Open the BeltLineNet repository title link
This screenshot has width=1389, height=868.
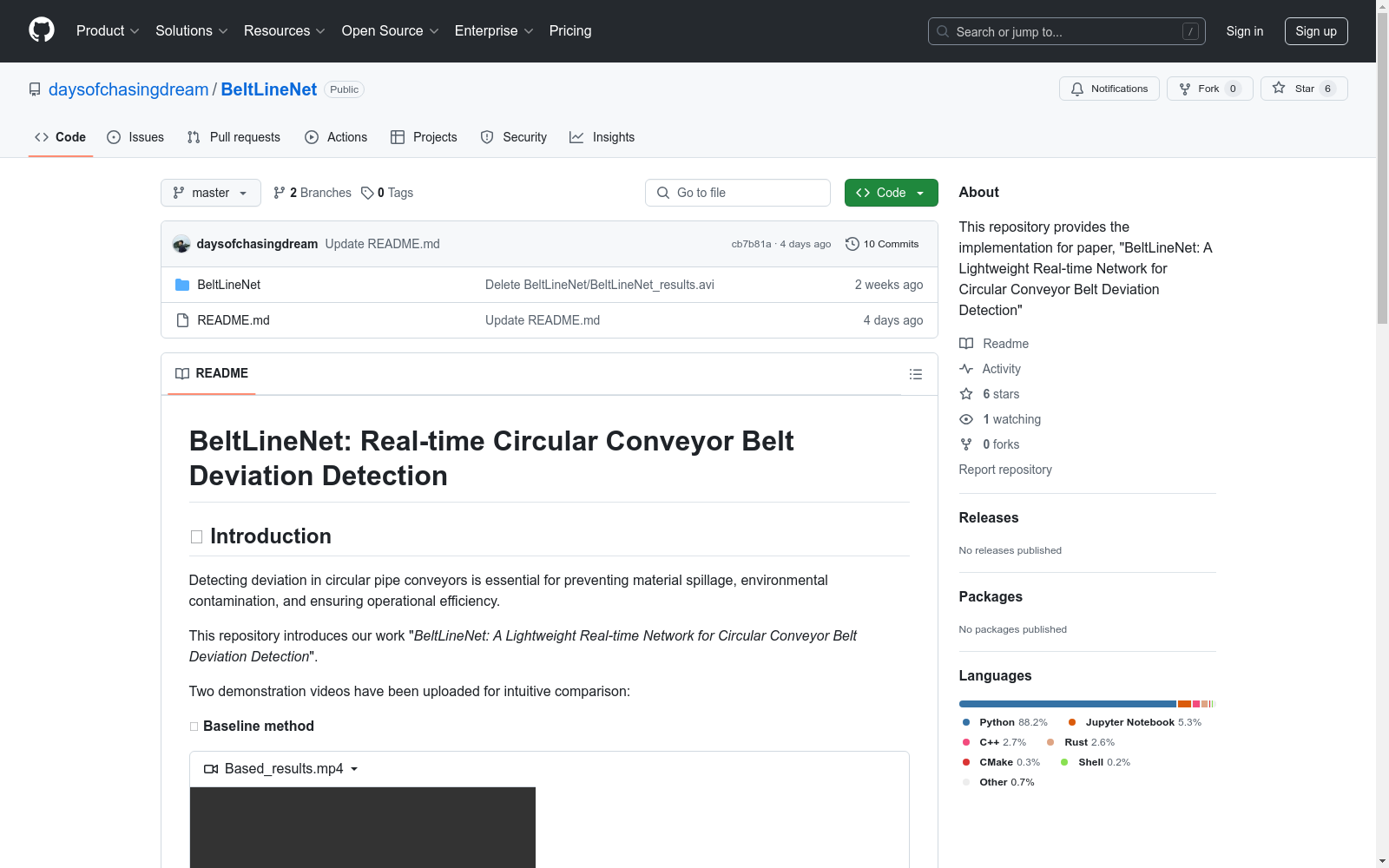click(269, 89)
